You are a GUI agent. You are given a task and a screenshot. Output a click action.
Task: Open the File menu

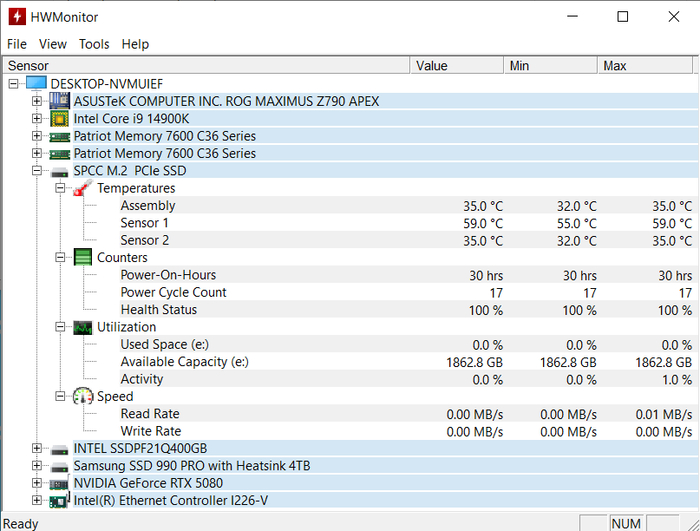[17, 44]
